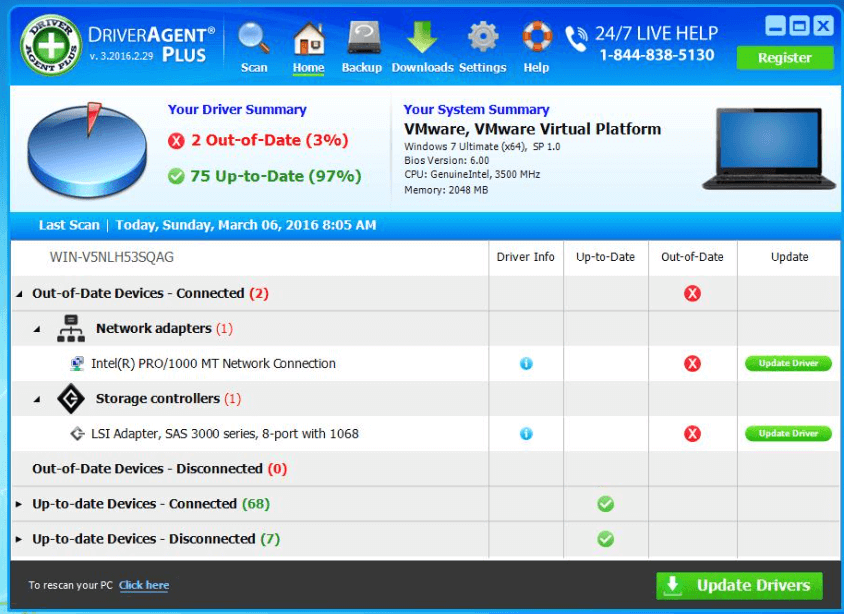Click computer name WIN-V5NLH53SQAG

tap(112, 257)
